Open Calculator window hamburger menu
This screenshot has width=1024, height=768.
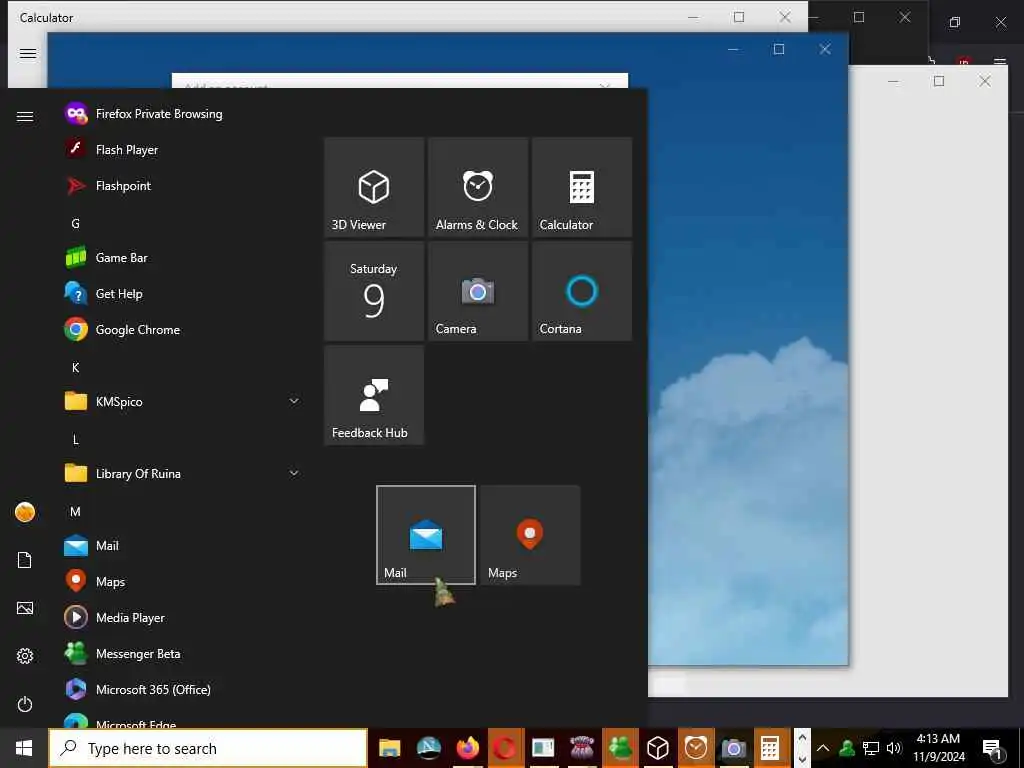pyautogui.click(x=27, y=54)
